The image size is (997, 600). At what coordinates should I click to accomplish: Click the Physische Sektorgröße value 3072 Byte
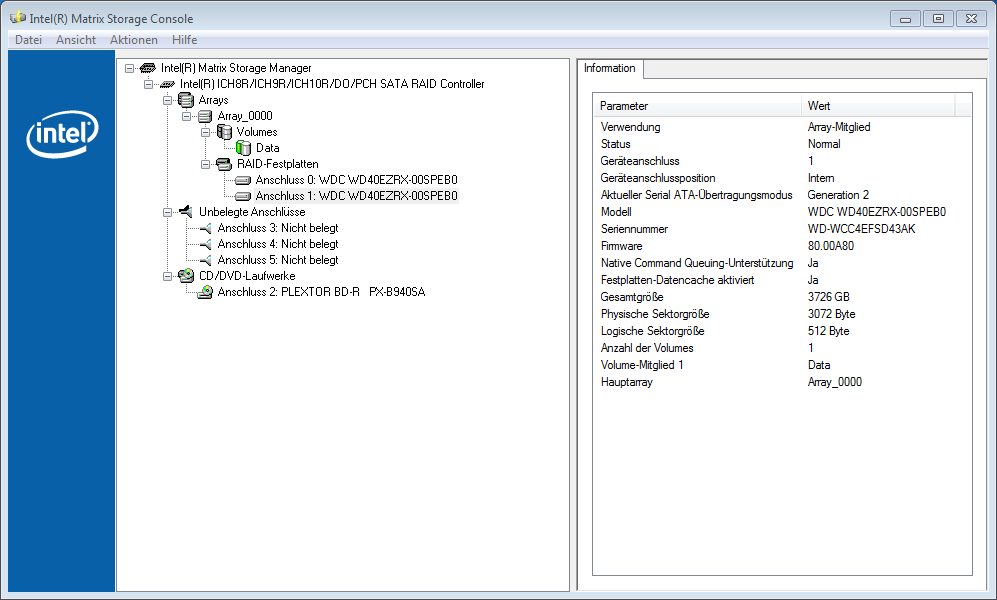[x=831, y=314]
